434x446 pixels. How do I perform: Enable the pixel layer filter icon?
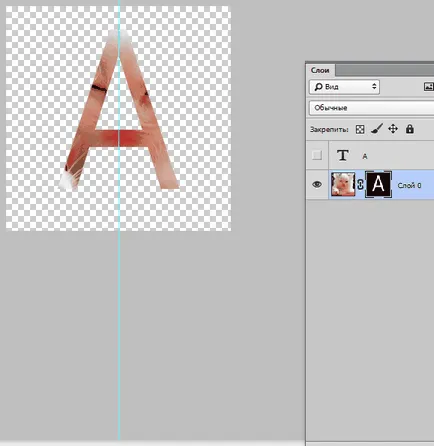429,87
